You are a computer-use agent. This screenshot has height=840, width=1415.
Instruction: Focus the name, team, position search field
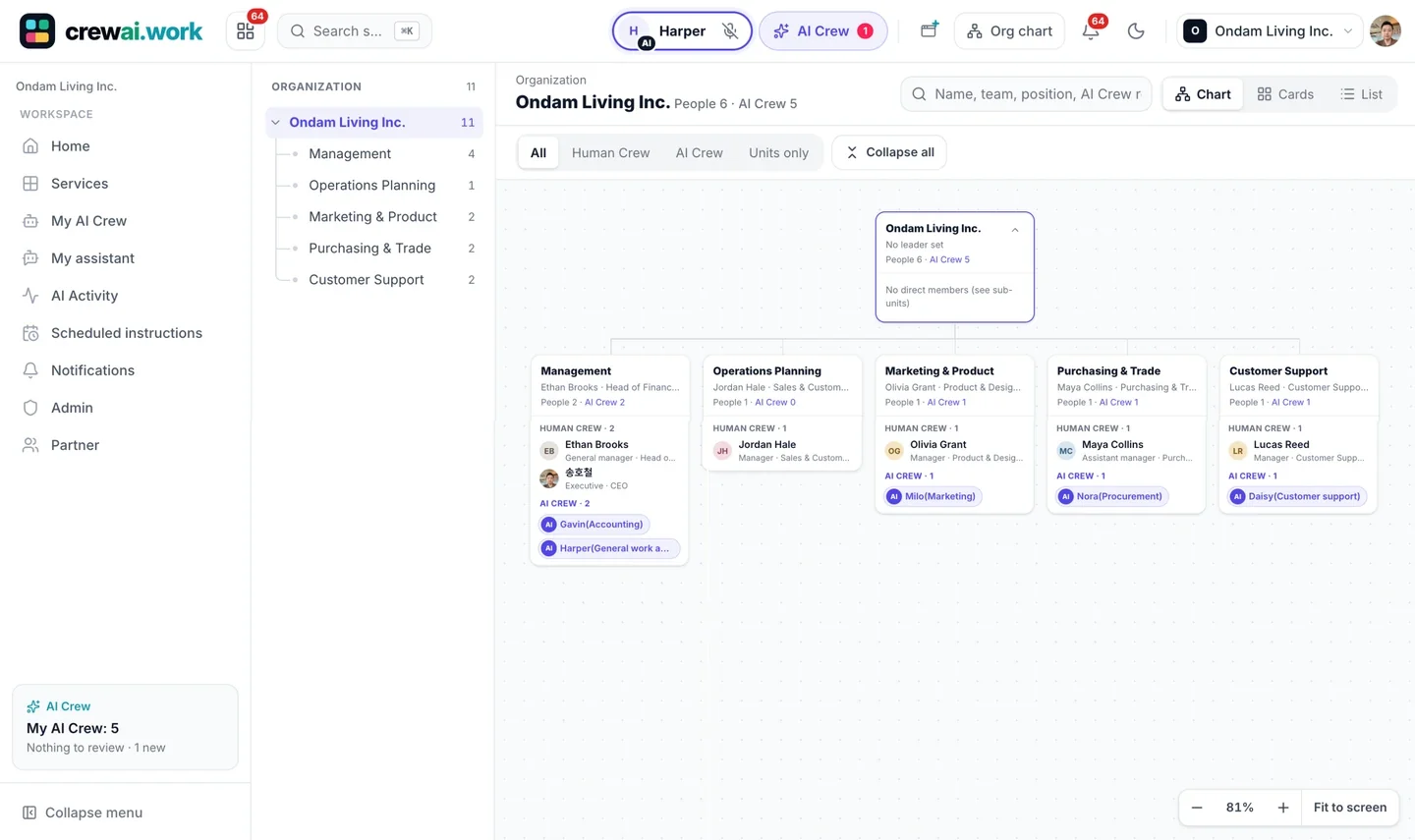1026,94
